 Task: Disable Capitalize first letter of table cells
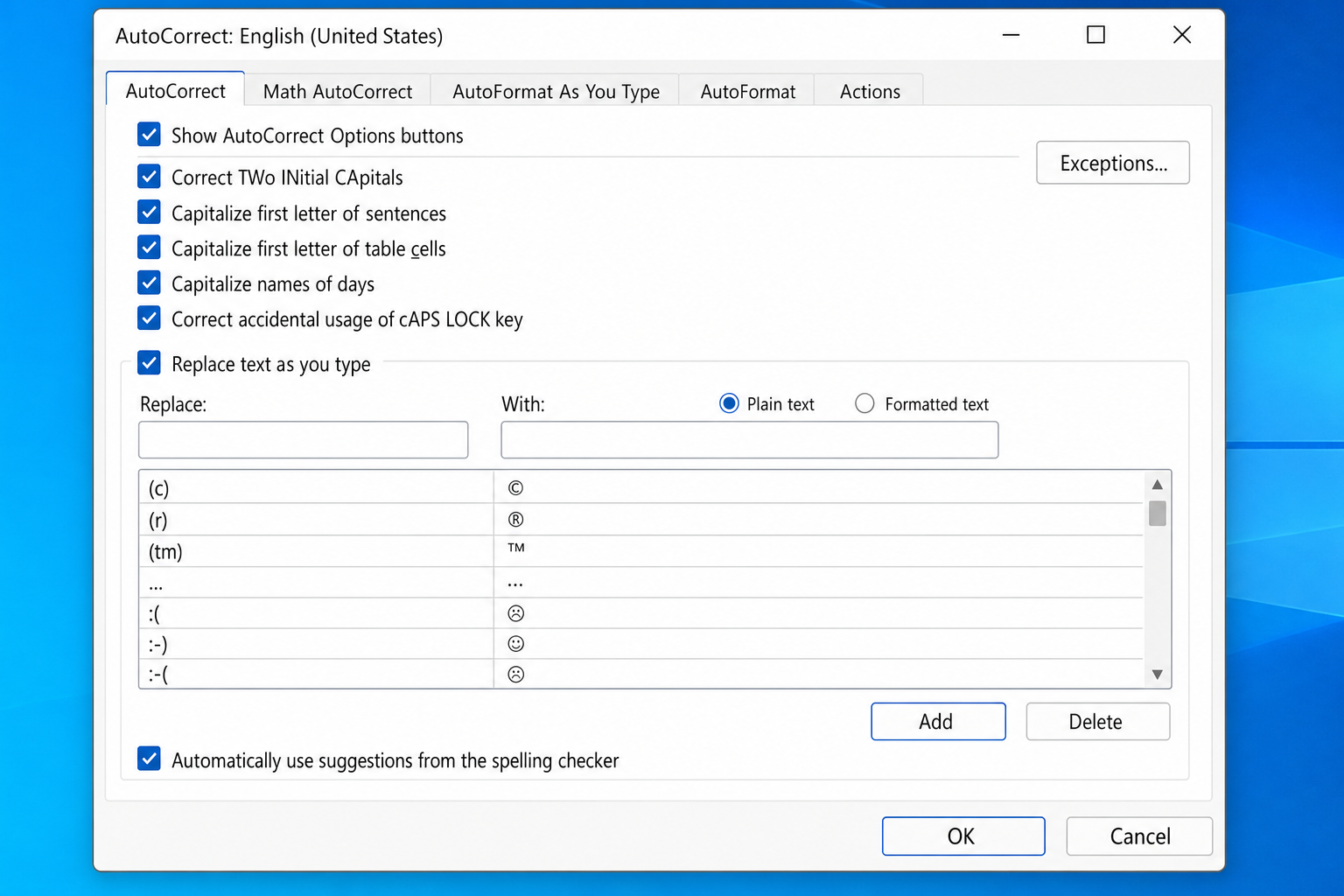click(x=150, y=248)
